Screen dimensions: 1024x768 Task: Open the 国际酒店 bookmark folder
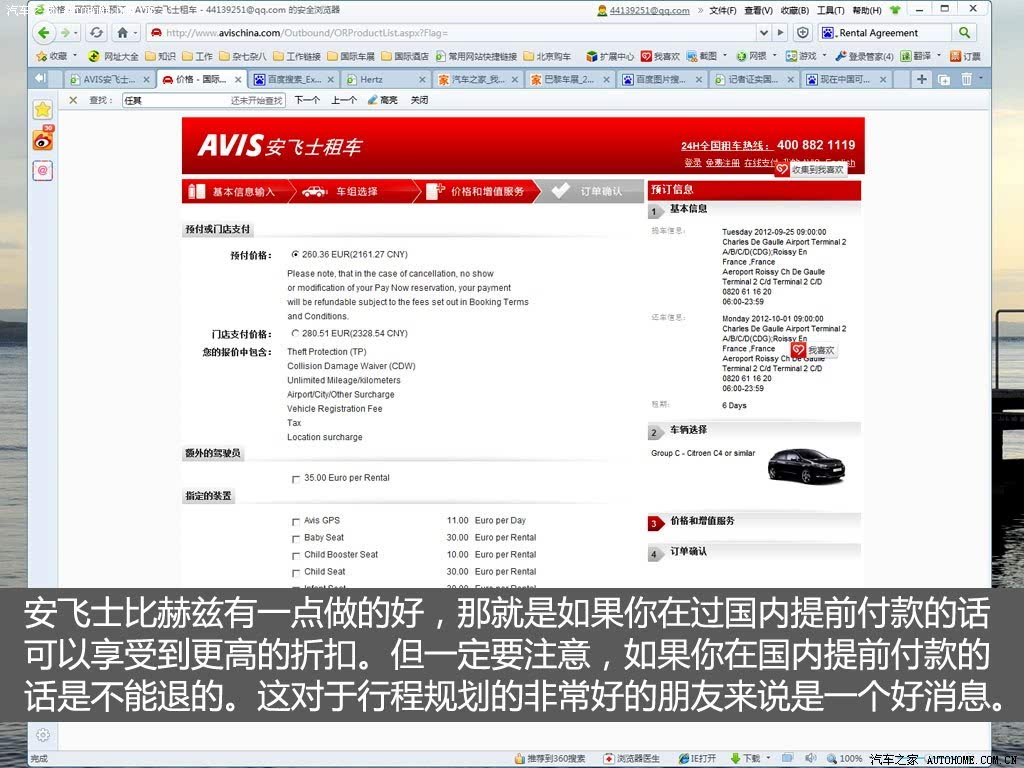[405, 56]
